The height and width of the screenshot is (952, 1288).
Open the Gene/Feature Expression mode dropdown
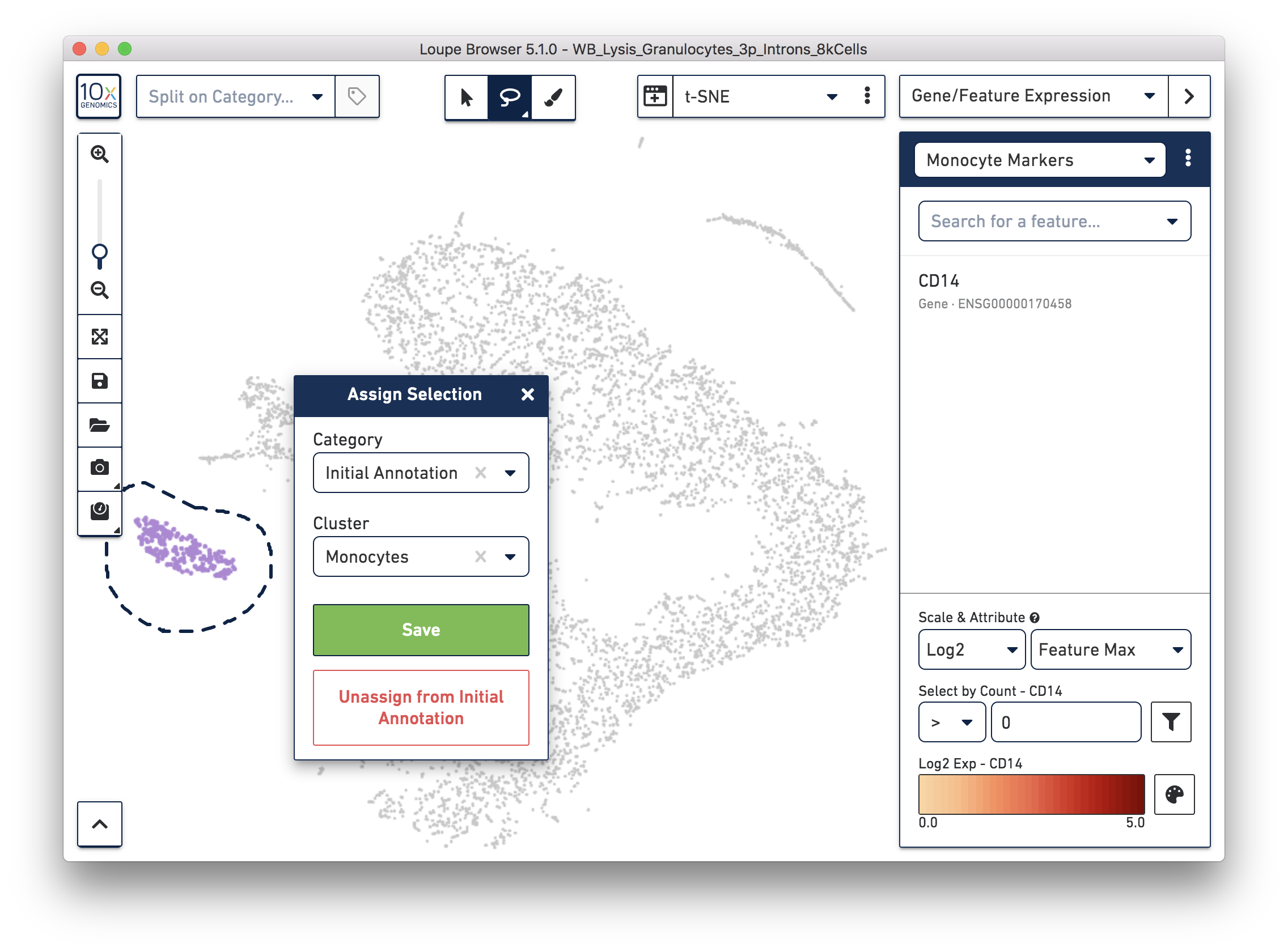1033,96
